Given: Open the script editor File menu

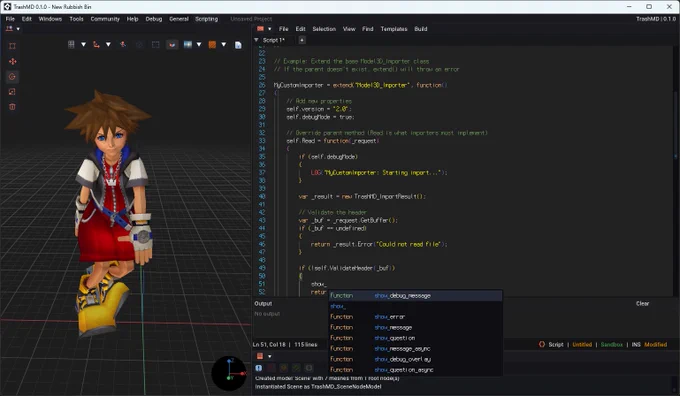Looking at the screenshot, I should click(284, 29).
